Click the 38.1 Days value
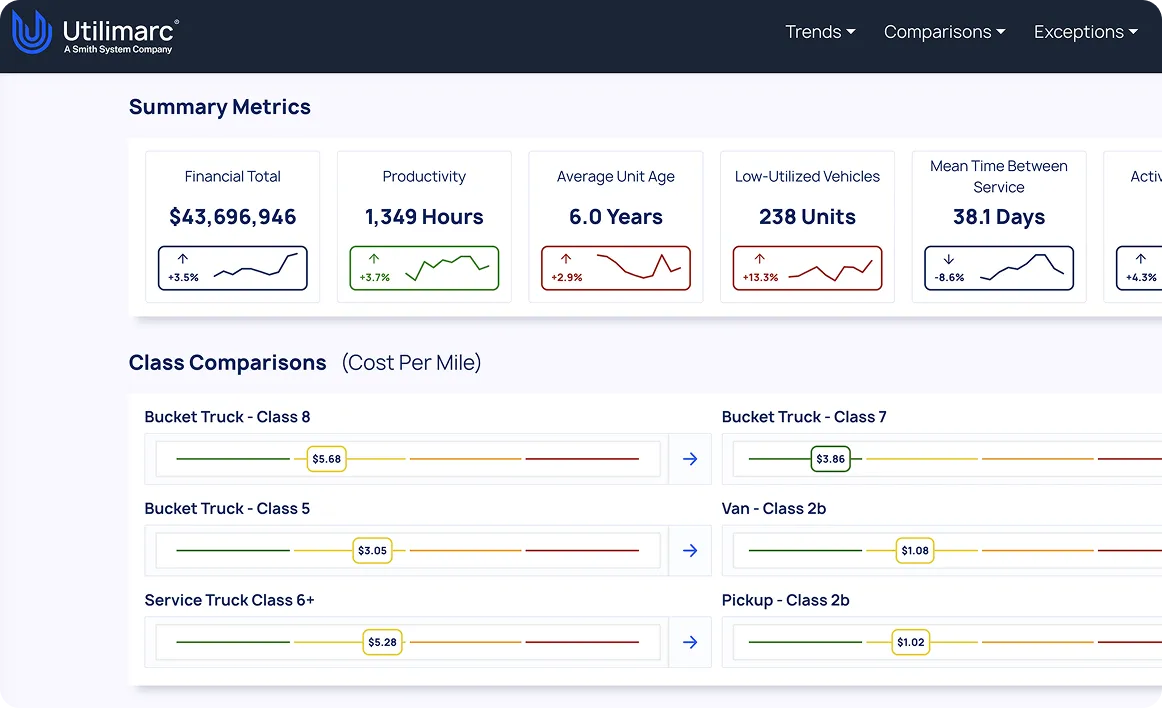This screenshot has width=1162, height=708. coord(999,216)
